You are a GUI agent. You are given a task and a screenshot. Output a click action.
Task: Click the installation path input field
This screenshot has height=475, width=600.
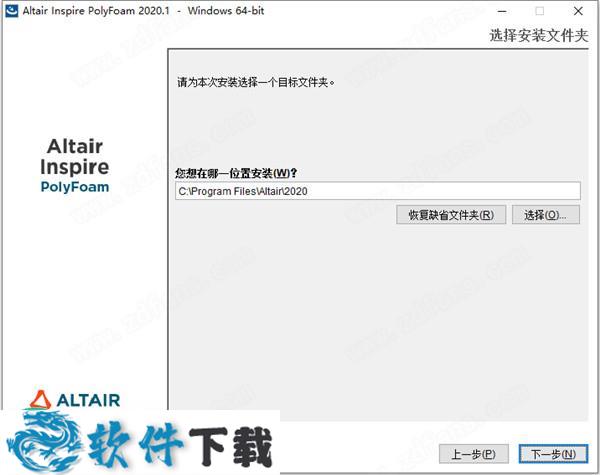tap(378, 191)
